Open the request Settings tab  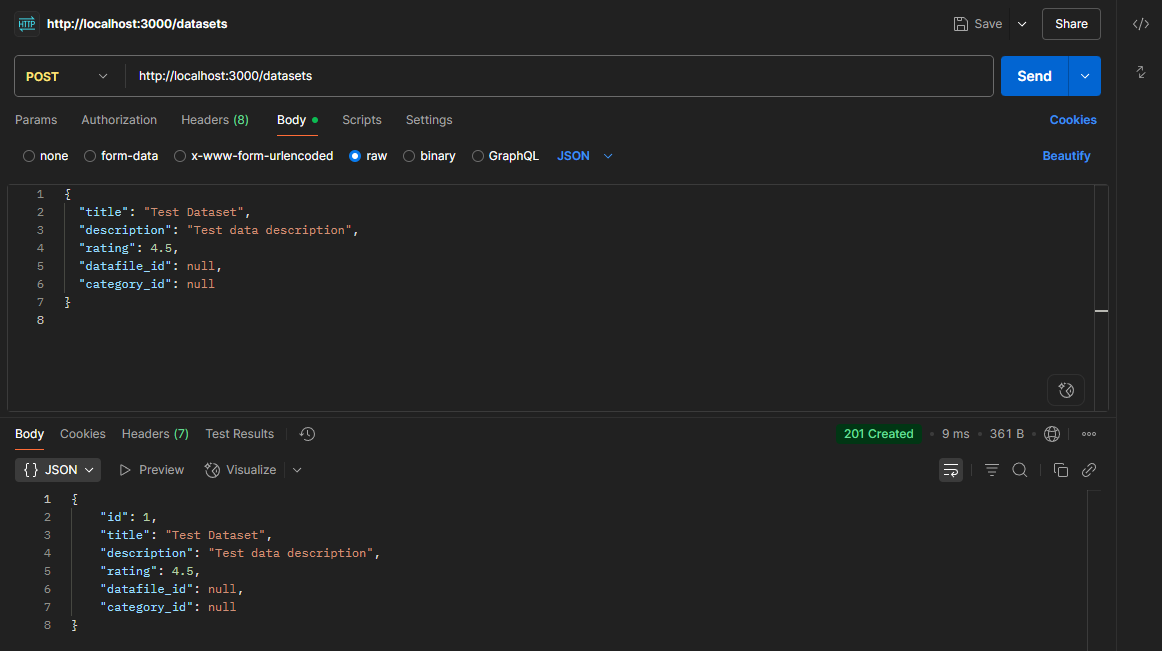[429, 120]
